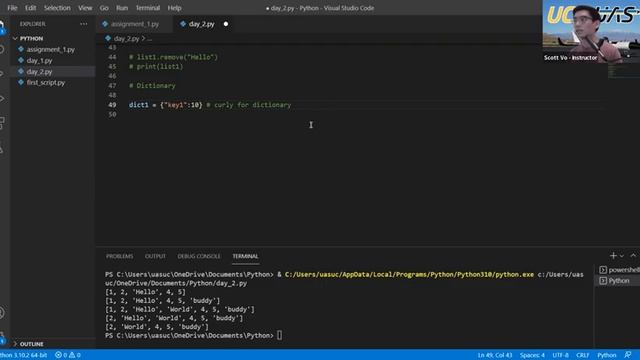Click the '# curly for dictionary' comment
The width and height of the screenshot is (640, 360).
(x=249, y=105)
